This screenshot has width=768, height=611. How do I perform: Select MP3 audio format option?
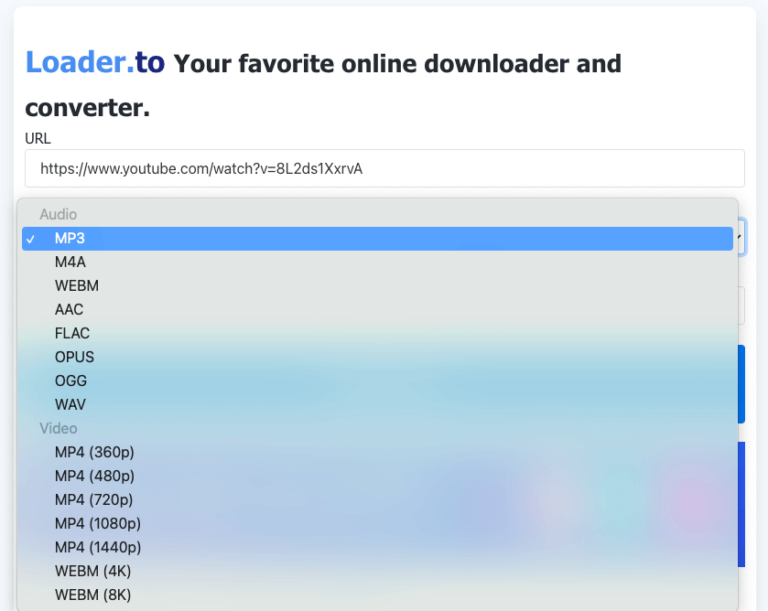click(70, 238)
